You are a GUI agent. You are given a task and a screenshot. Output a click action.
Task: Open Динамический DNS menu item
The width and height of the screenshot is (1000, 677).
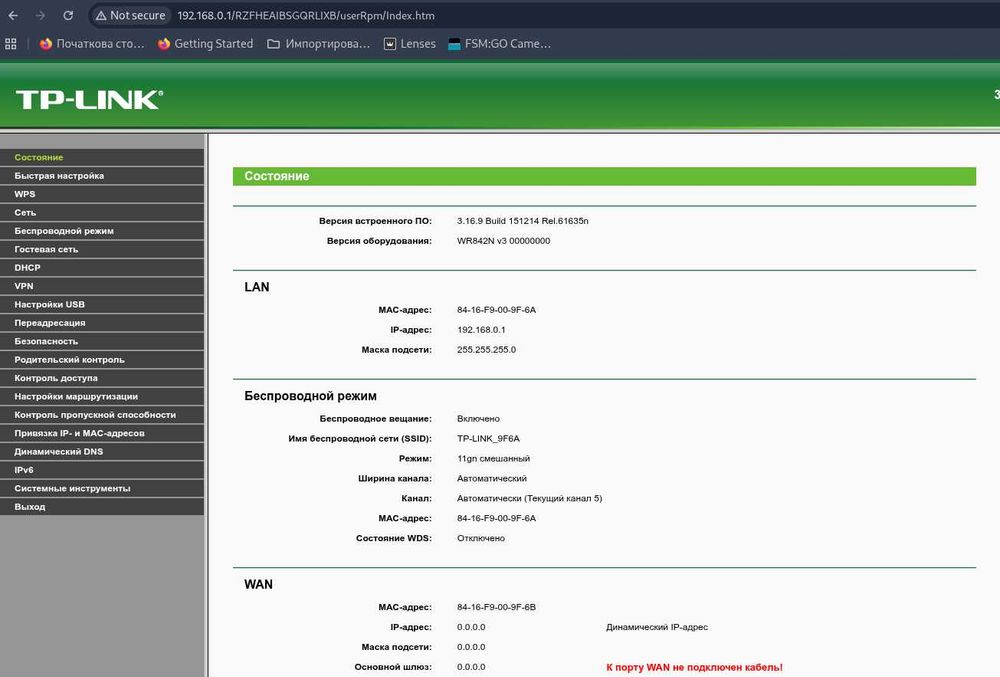point(102,452)
